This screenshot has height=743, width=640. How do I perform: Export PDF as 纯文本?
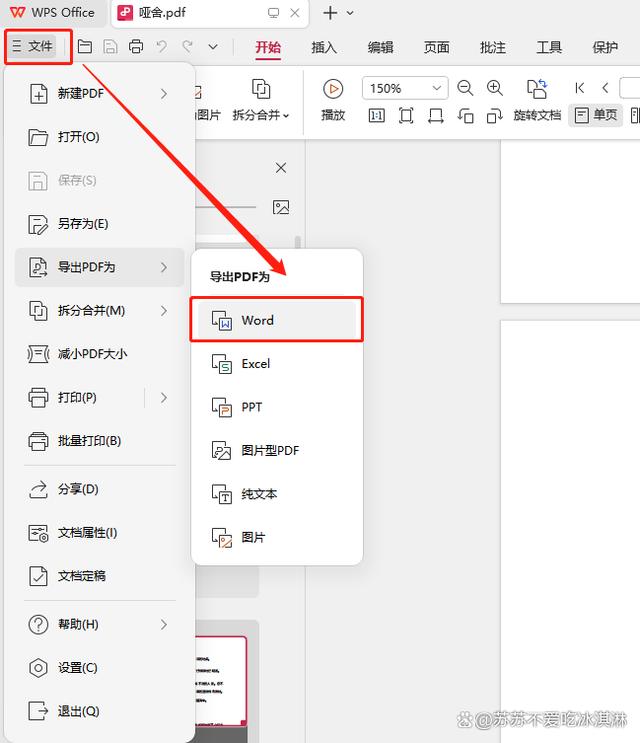pyautogui.click(x=277, y=494)
